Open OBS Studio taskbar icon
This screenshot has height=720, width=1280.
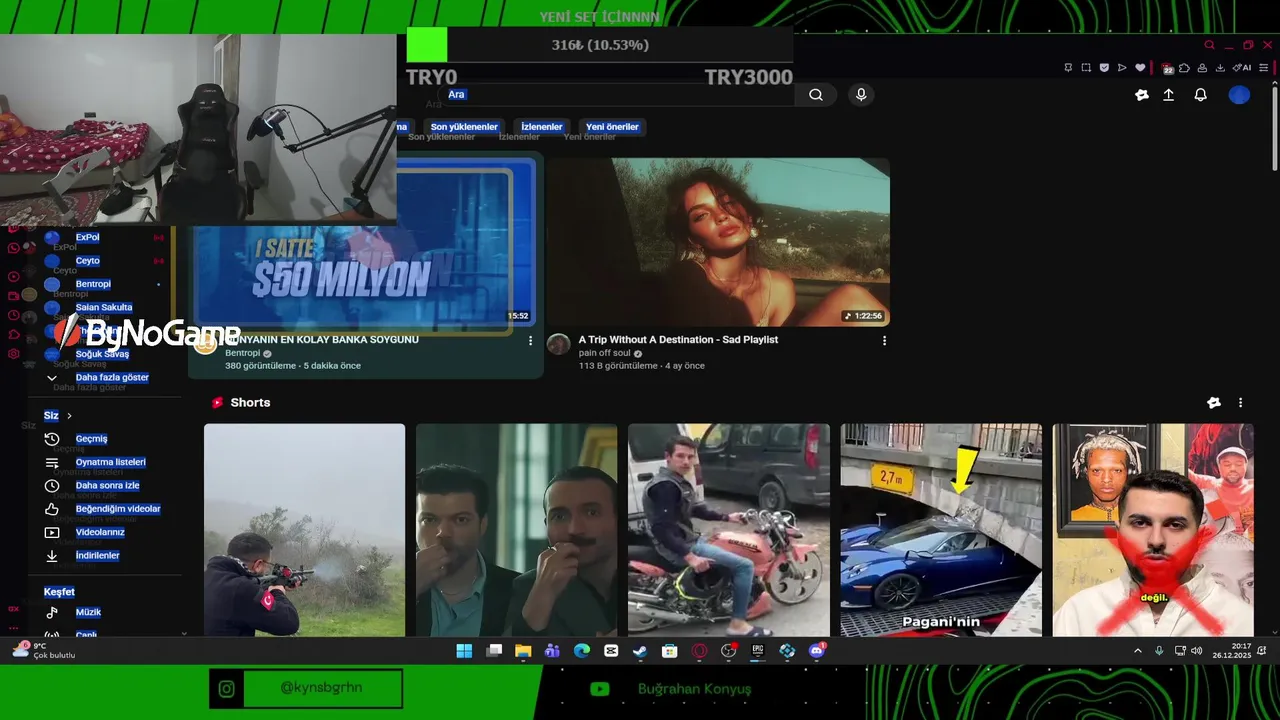728,651
